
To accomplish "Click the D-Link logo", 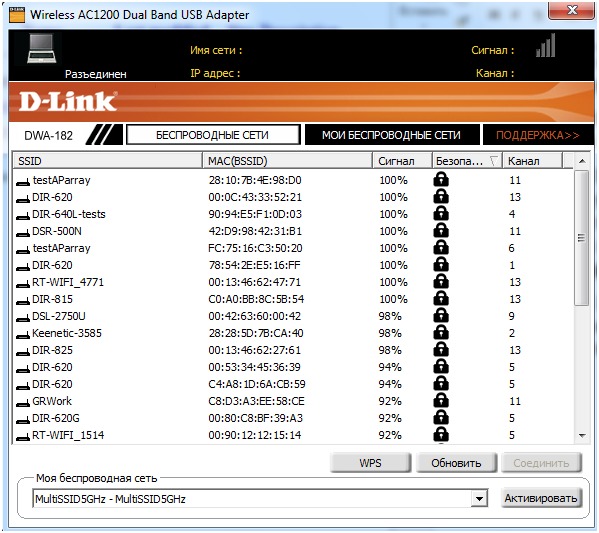I will [68, 102].
